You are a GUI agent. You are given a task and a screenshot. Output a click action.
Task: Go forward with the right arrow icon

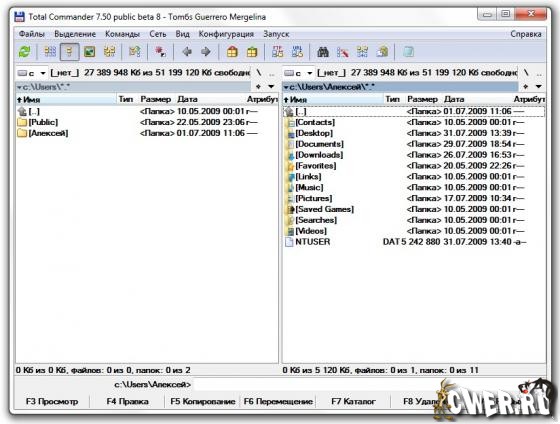[206, 52]
